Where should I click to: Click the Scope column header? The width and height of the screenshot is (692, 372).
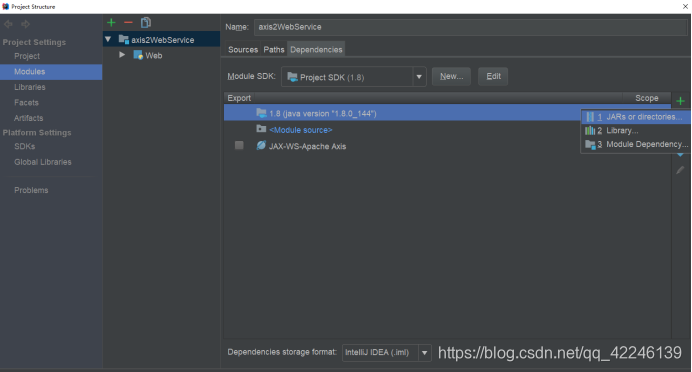647,98
